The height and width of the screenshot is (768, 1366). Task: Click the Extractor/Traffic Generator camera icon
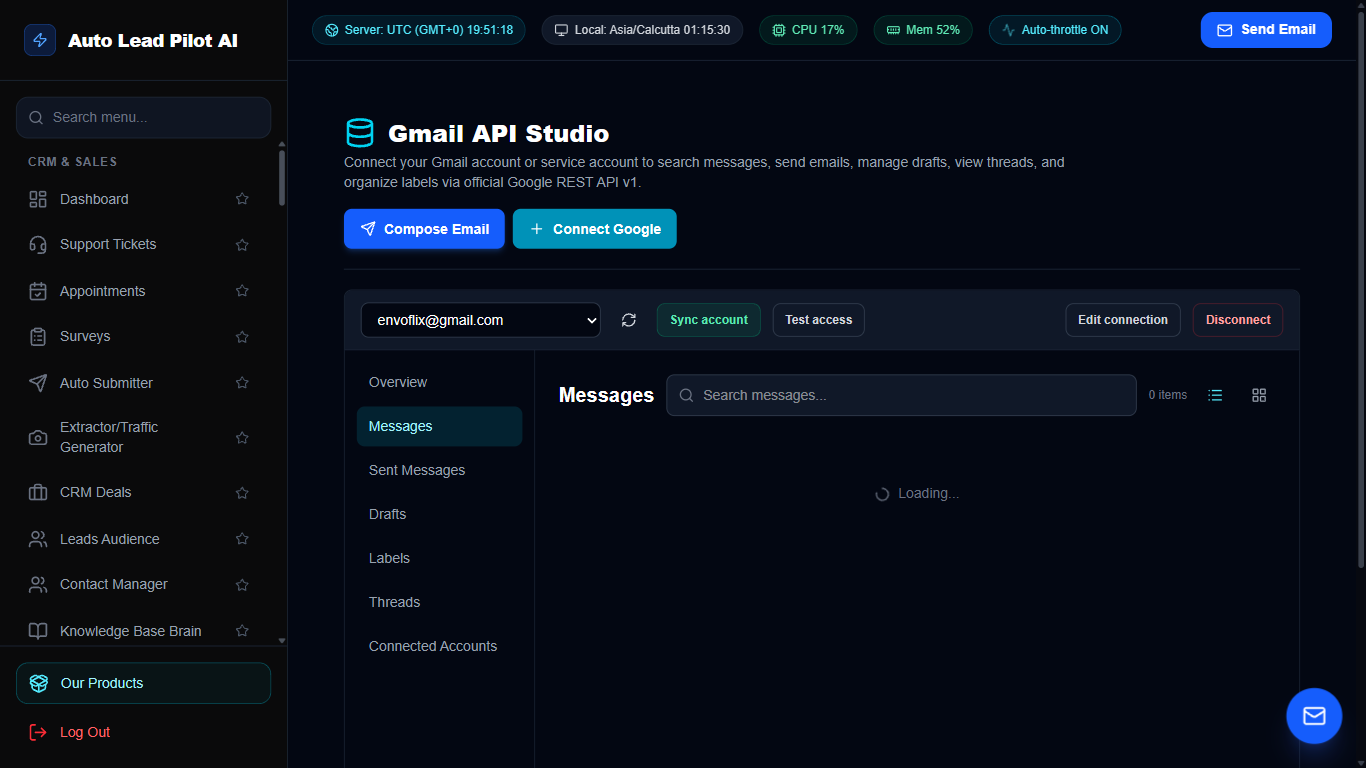(38, 438)
